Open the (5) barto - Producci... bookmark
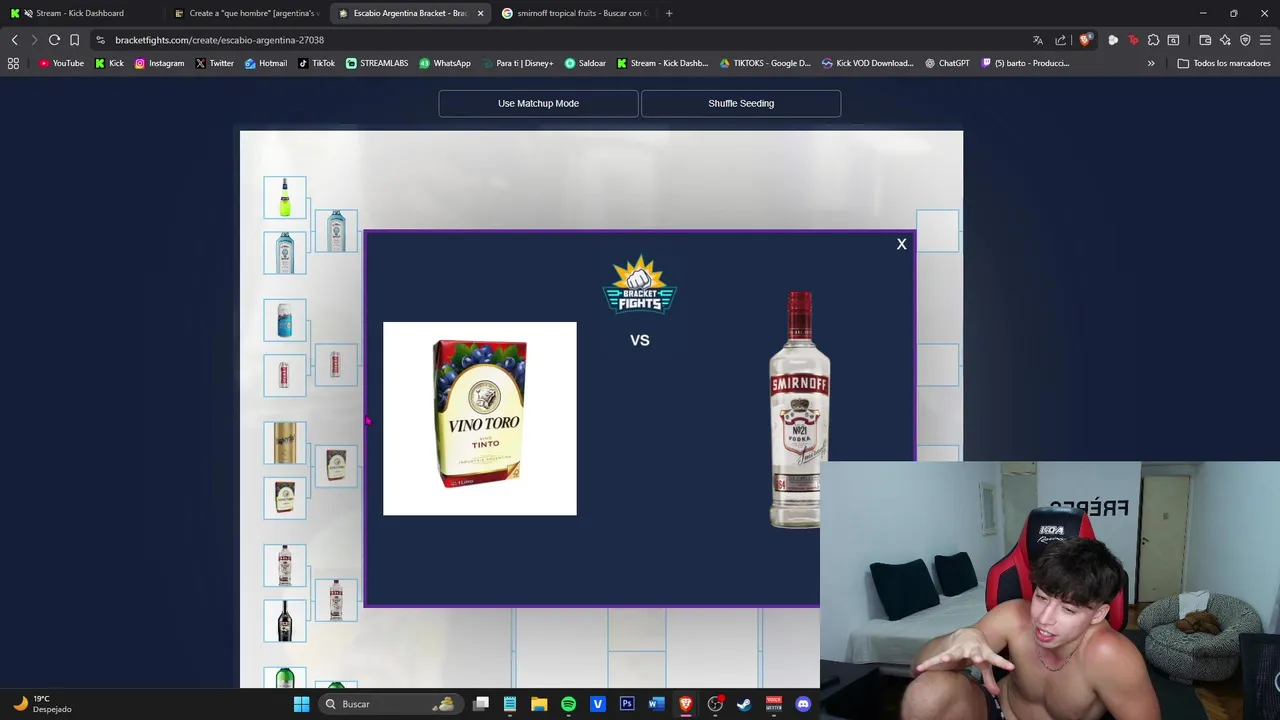This screenshot has width=1280, height=720. [x=1025, y=63]
